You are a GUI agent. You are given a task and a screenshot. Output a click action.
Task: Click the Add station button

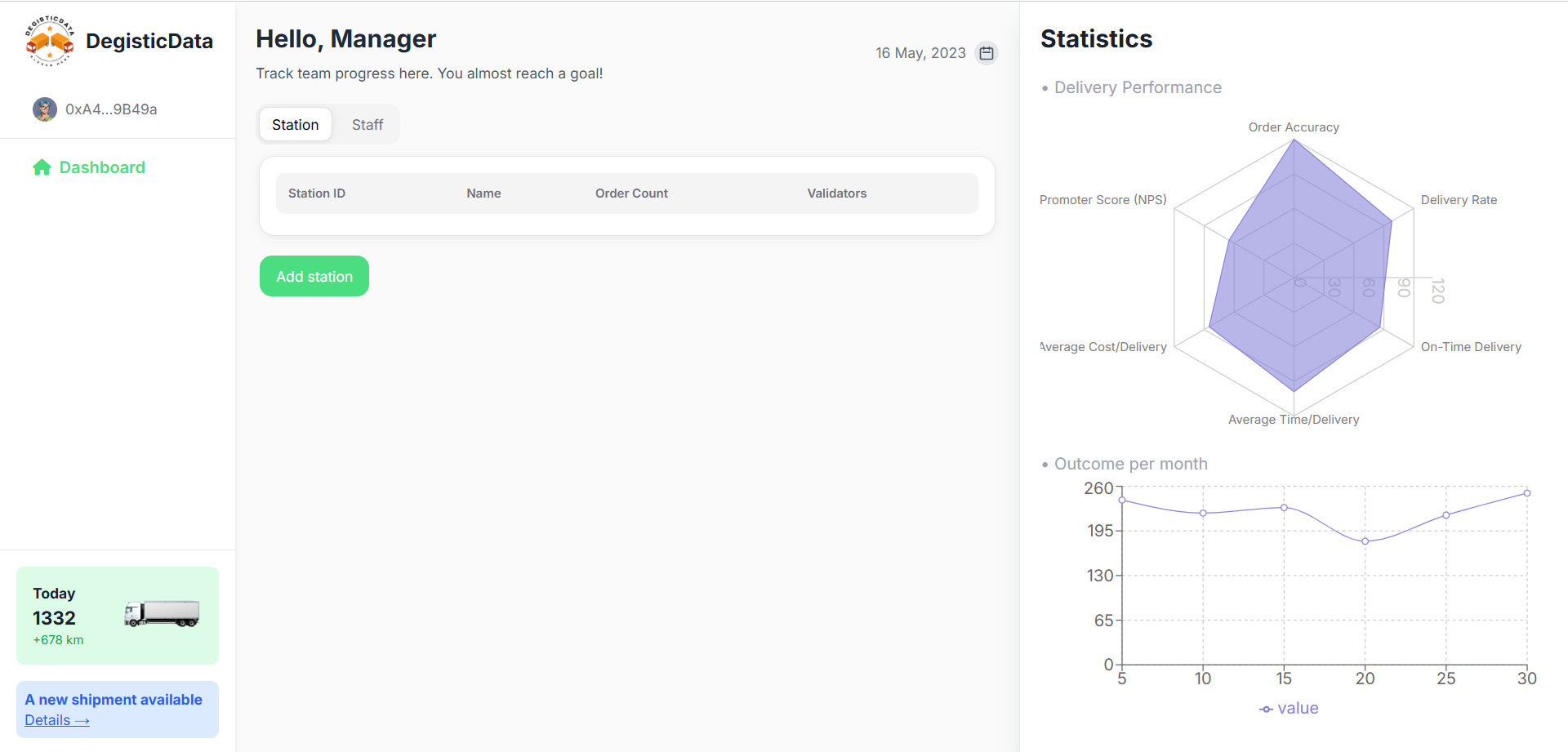pyautogui.click(x=314, y=276)
